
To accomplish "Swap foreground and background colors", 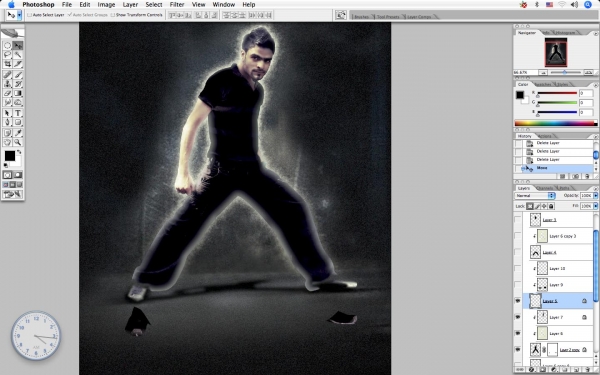I will [x=19, y=152].
